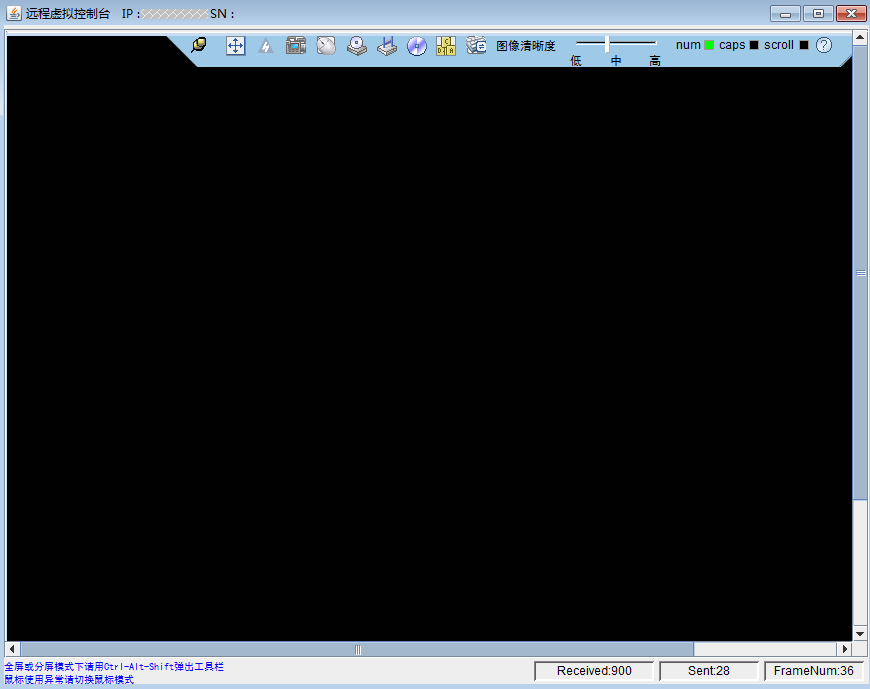Switch mouse mode with the mouse icon

(326, 45)
